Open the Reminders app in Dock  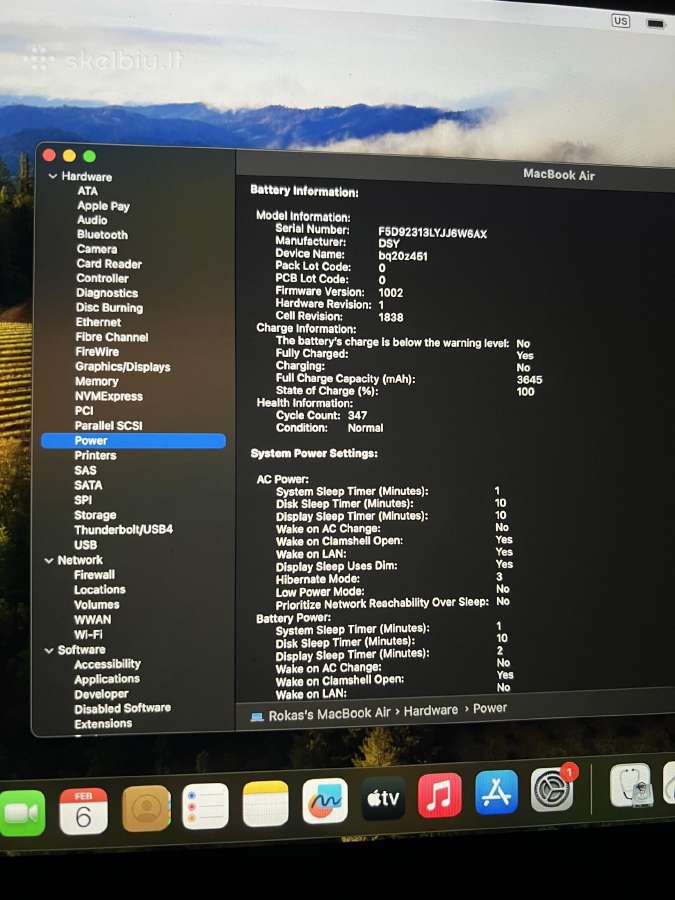tap(205, 806)
